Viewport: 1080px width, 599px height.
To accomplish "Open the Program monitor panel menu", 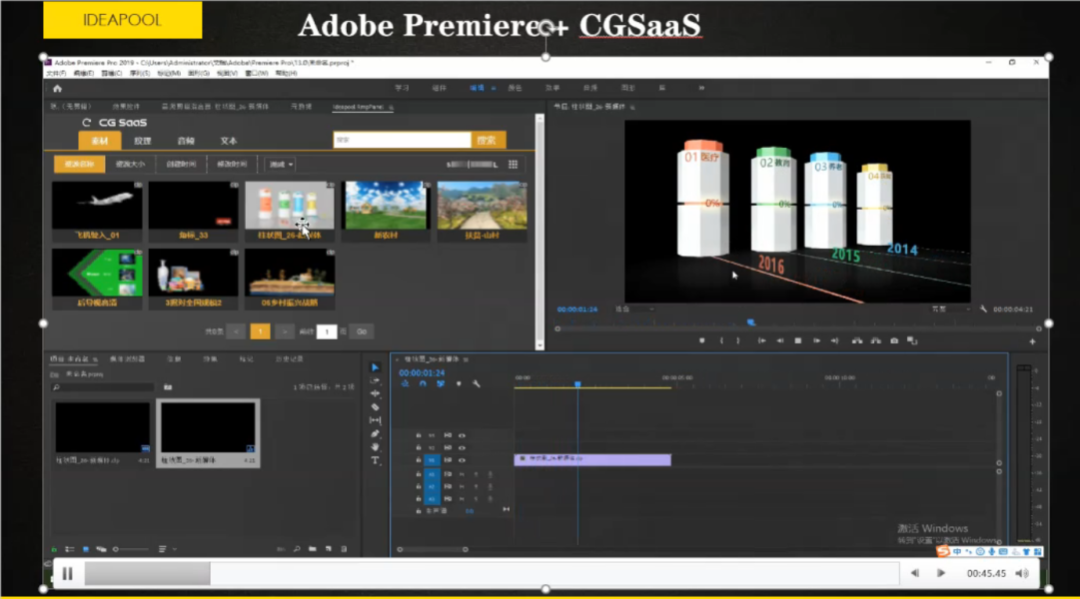I will pos(632,107).
